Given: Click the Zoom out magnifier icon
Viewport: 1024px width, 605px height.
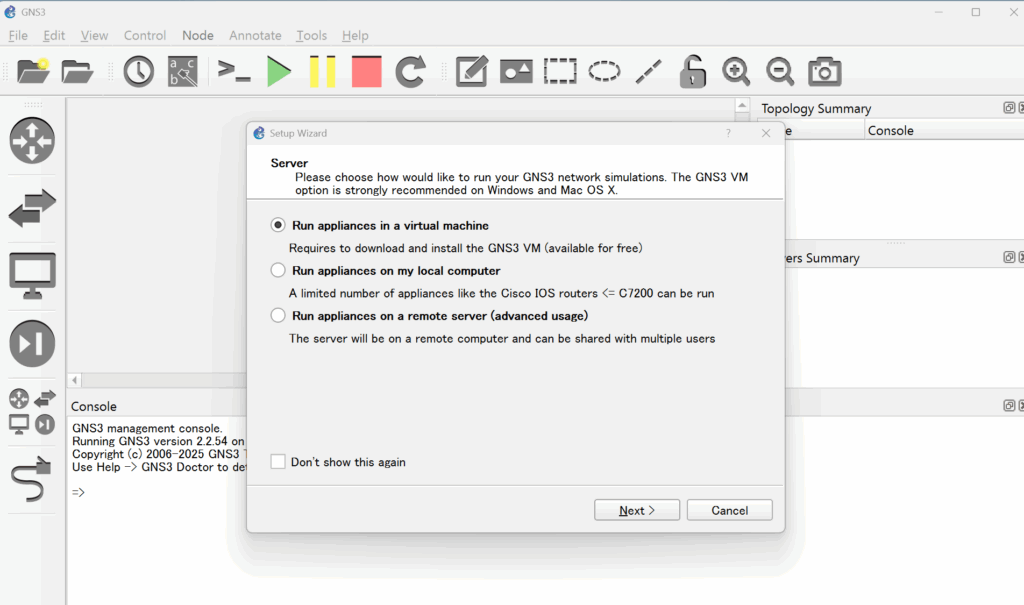Looking at the screenshot, I should [780, 71].
